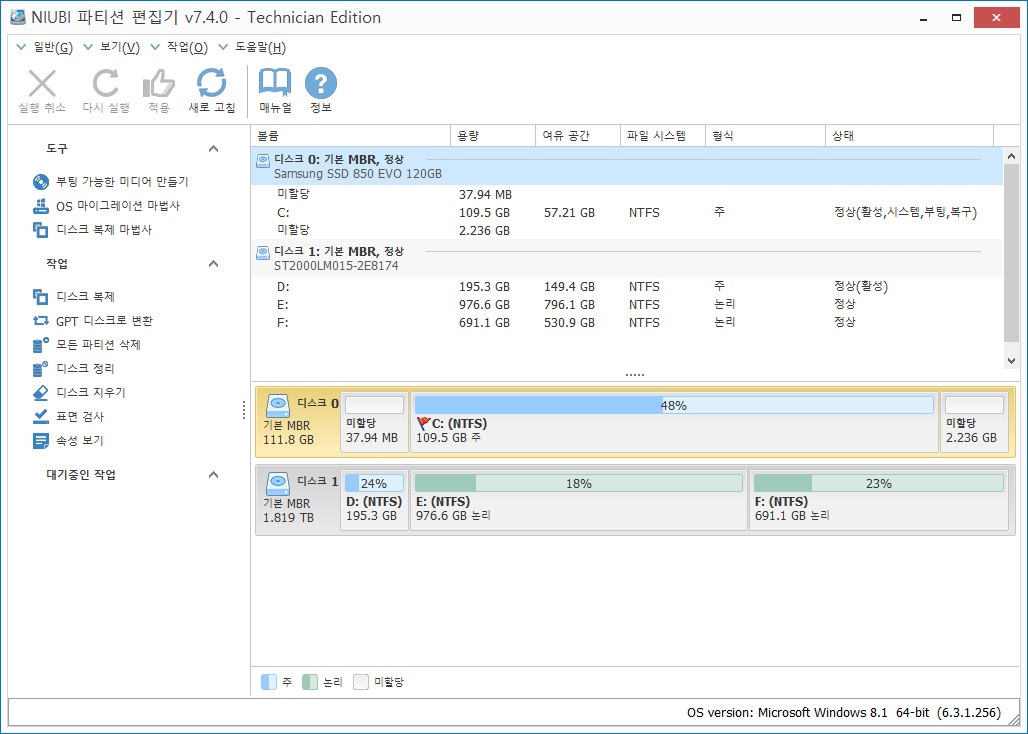Sort by 파일 시스템 column header
The image size is (1028, 734).
[x=662, y=136]
